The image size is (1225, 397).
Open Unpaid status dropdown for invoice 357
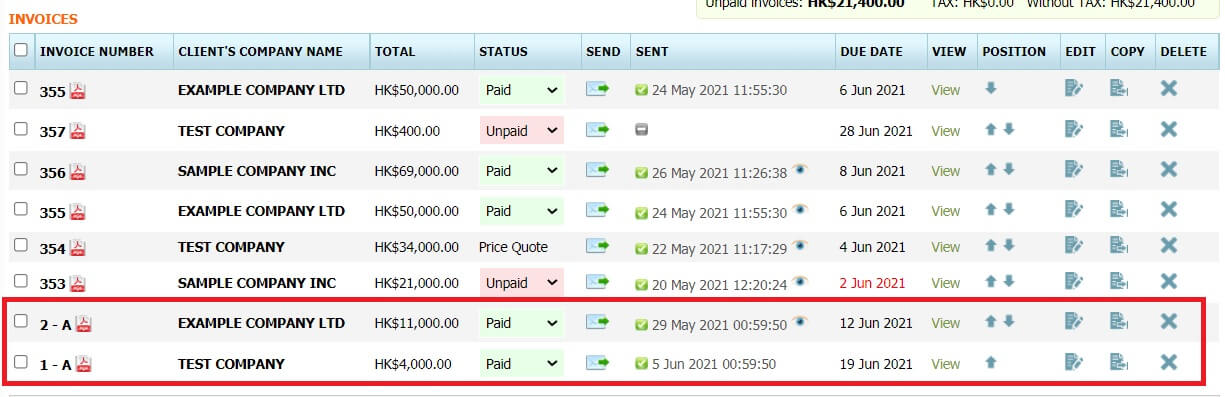pos(522,130)
